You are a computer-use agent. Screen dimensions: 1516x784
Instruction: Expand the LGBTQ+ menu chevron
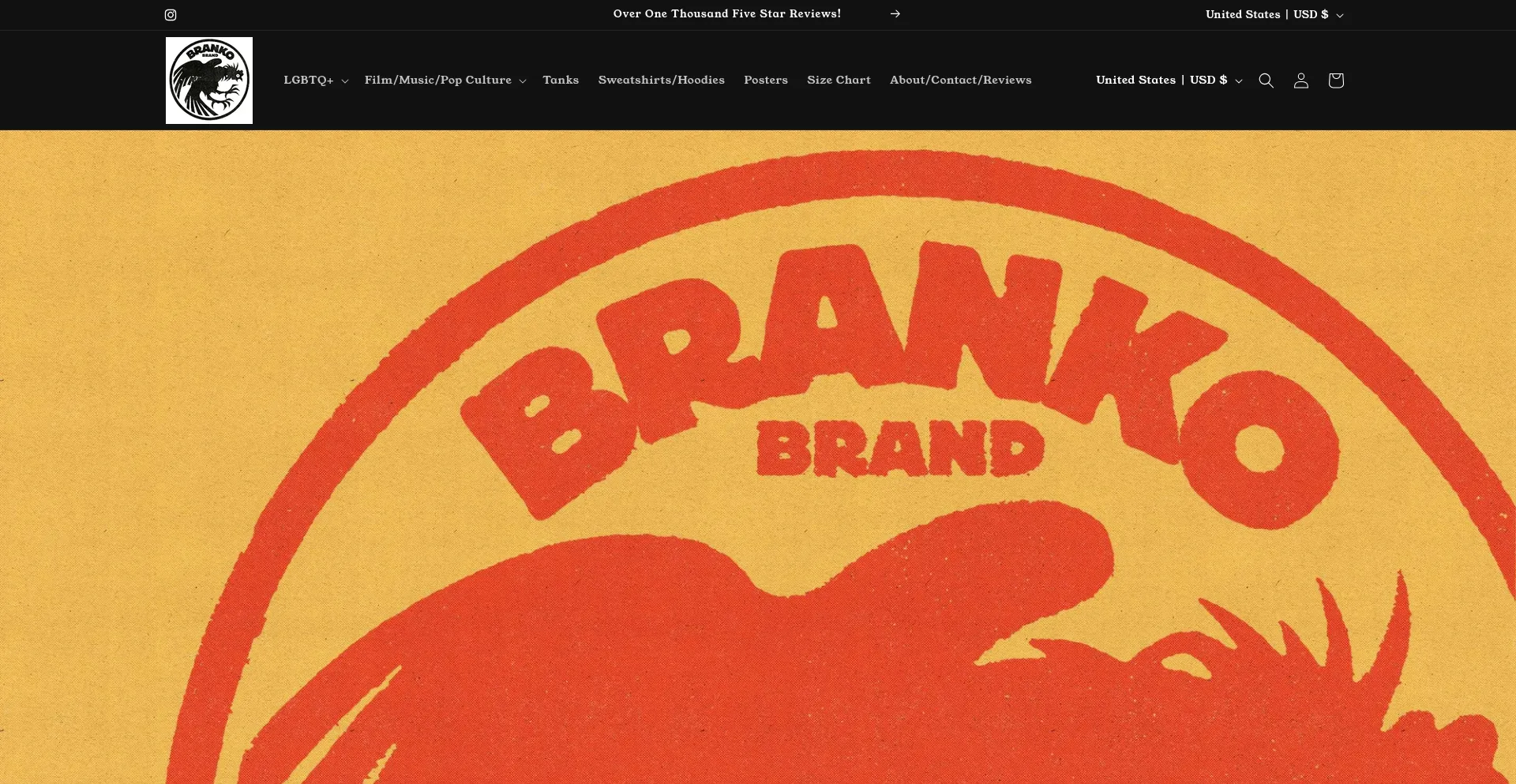click(x=344, y=81)
